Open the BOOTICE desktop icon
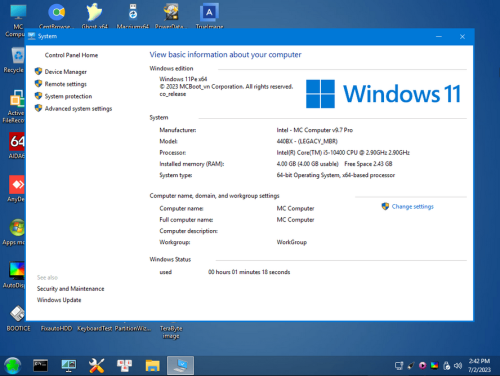The width and height of the screenshot is (500, 376). [18, 318]
